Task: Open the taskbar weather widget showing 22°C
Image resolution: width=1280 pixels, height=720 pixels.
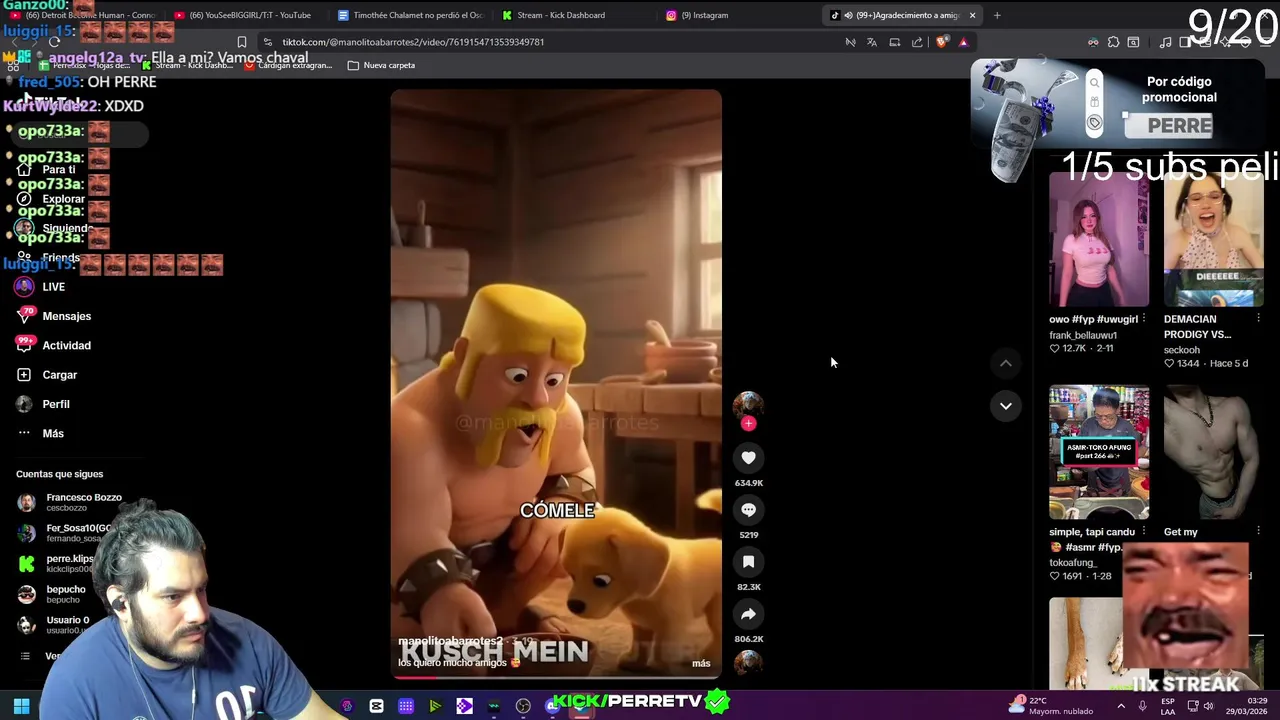Action: pyautogui.click(x=1050, y=706)
